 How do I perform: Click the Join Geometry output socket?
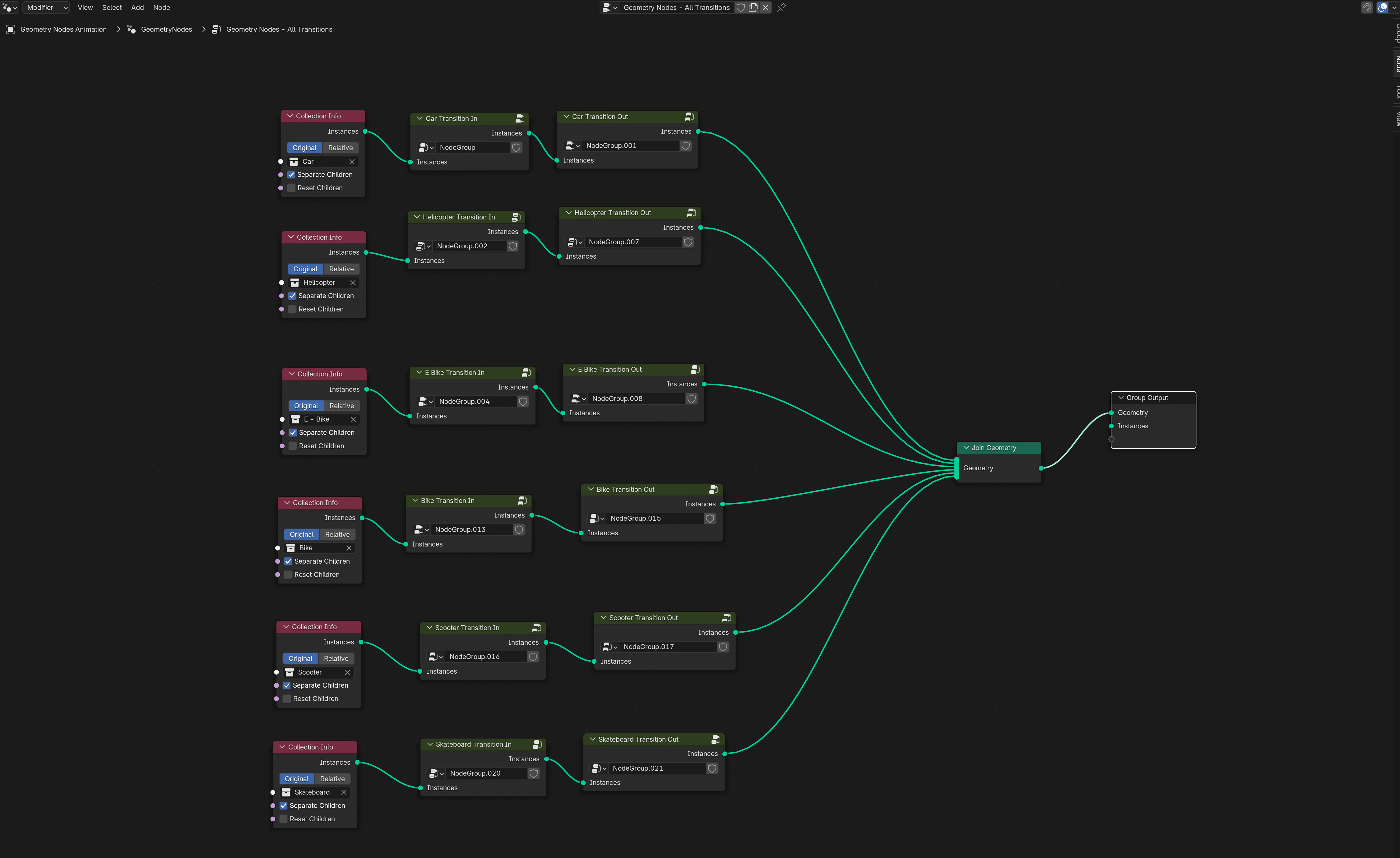tap(1041, 468)
